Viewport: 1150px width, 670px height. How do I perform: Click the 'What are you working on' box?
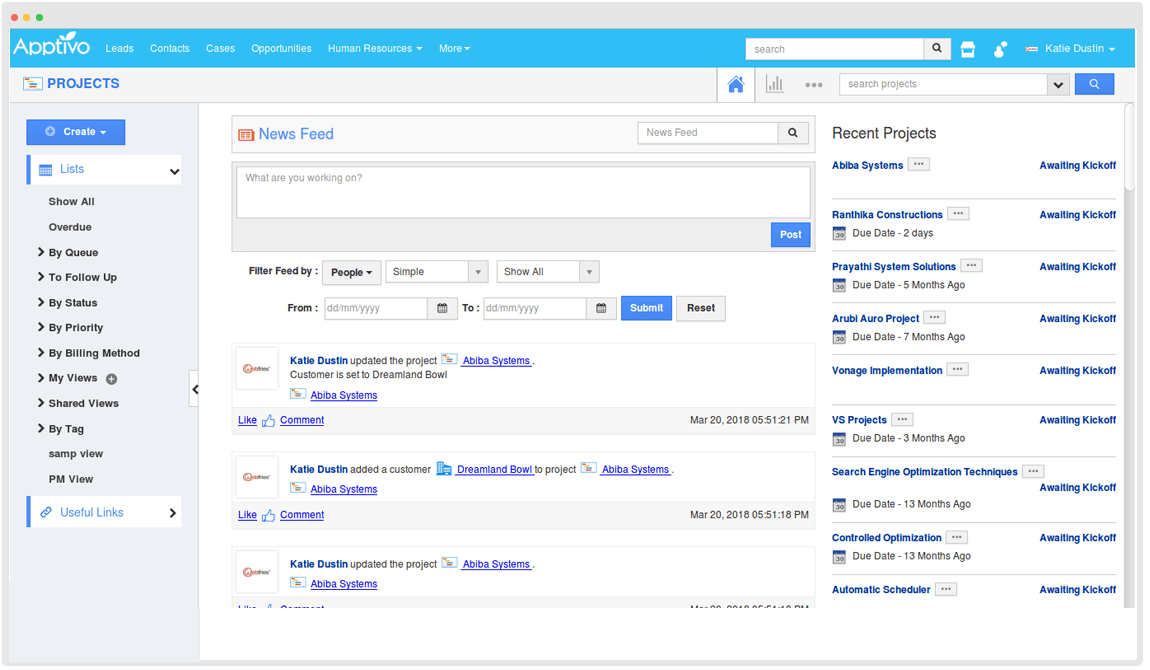[x=523, y=191]
